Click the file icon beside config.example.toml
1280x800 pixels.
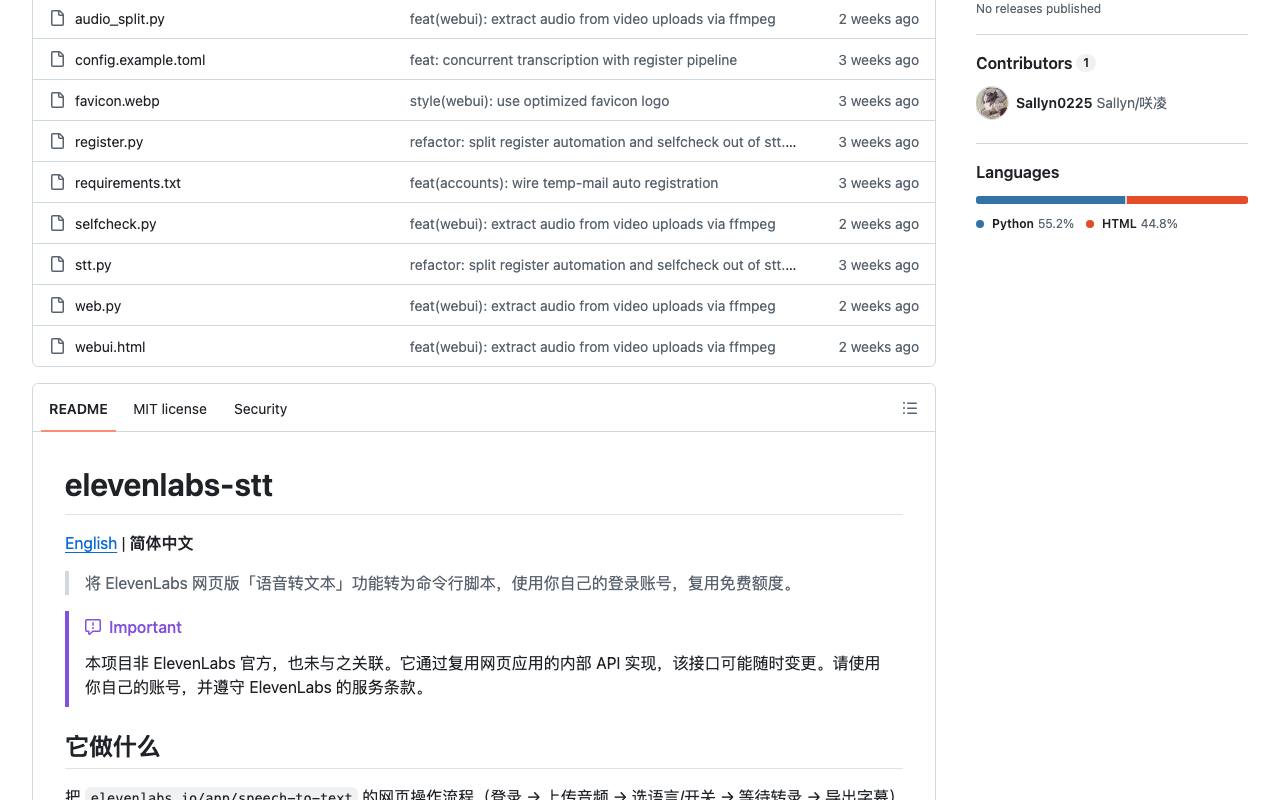[x=57, y=59]
